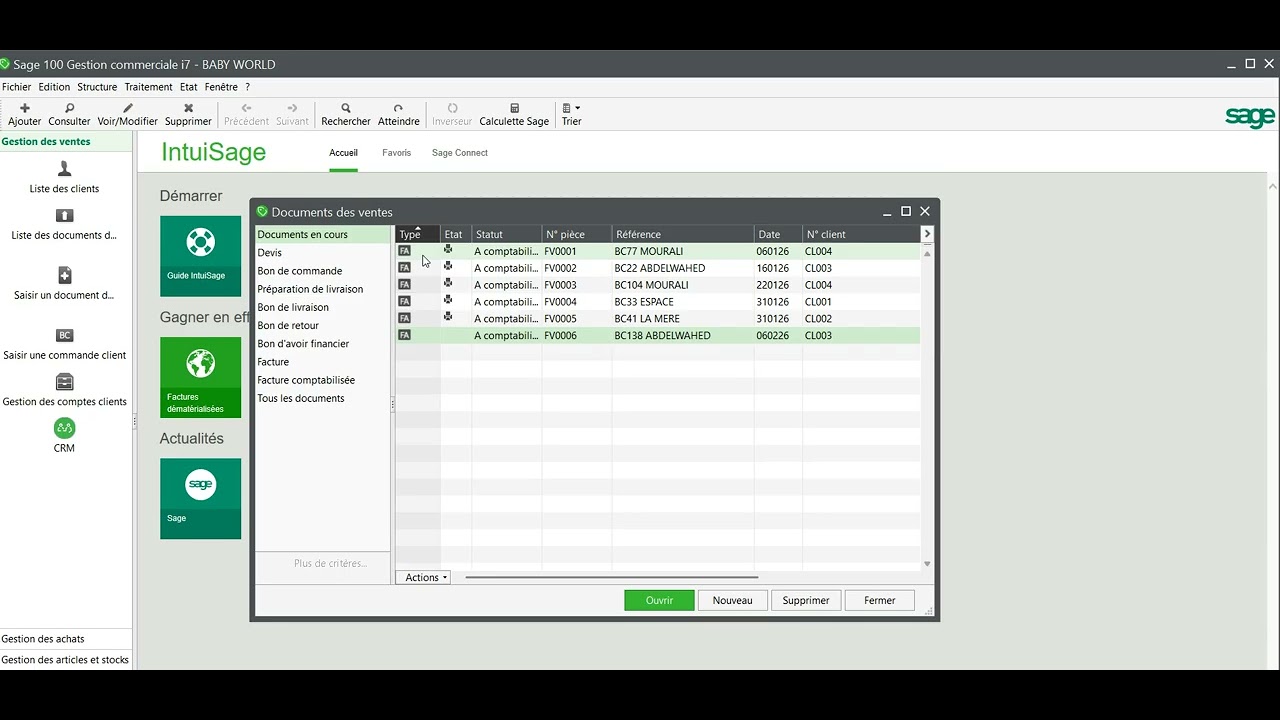Select Devis document type
This screenshot has height=720, width=1280.
click(270, 253)
